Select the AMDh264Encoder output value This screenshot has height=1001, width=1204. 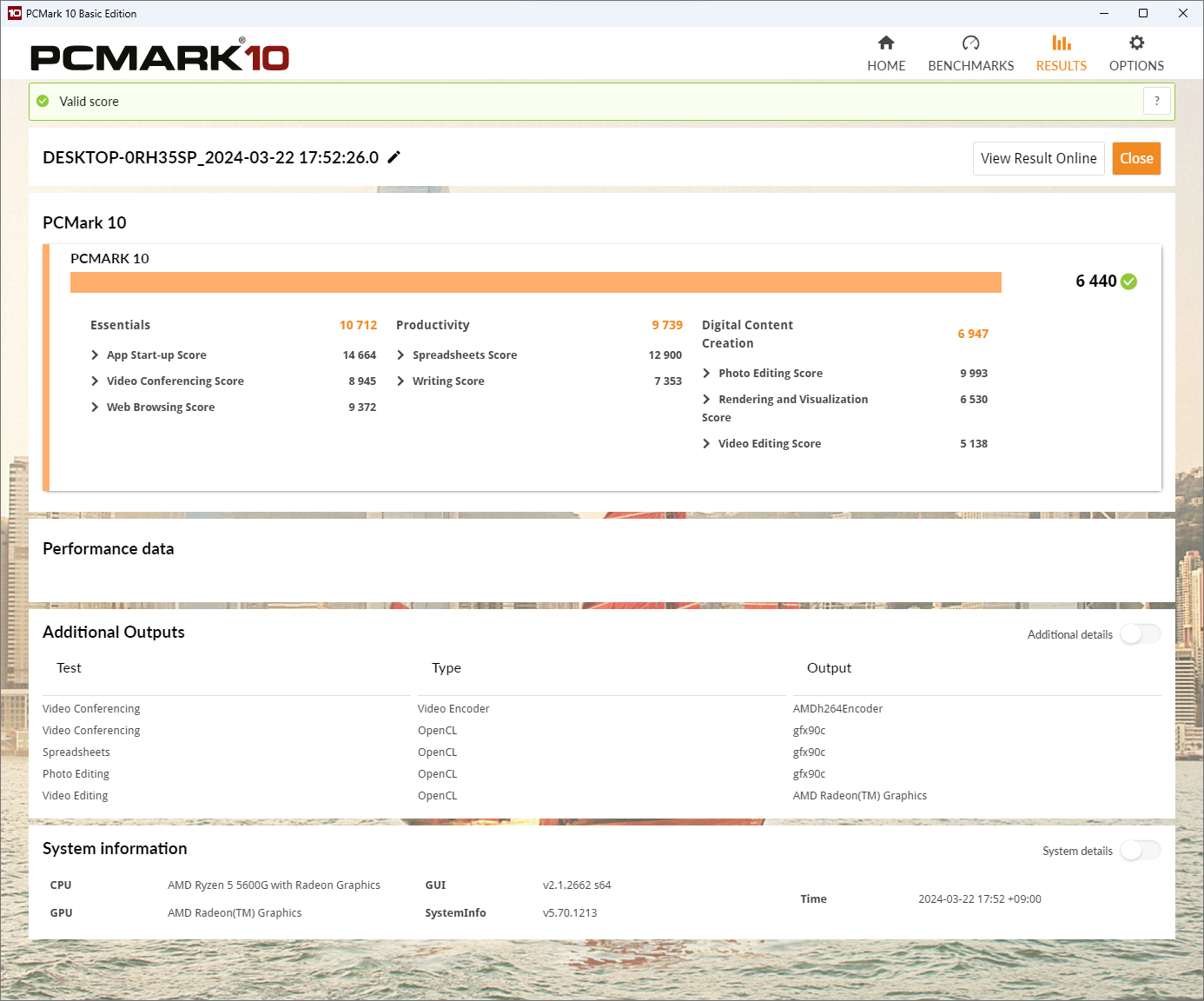click(837, 708)
